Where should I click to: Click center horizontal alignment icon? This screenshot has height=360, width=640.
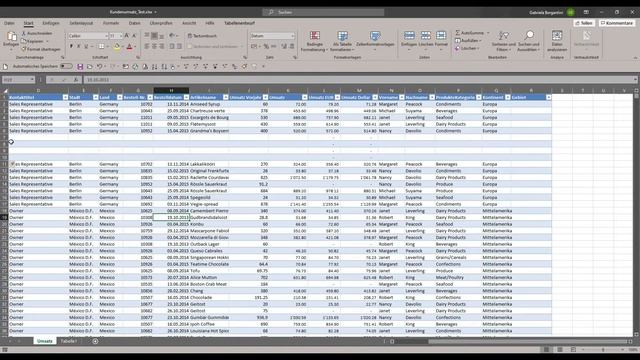tap(154, 47)
